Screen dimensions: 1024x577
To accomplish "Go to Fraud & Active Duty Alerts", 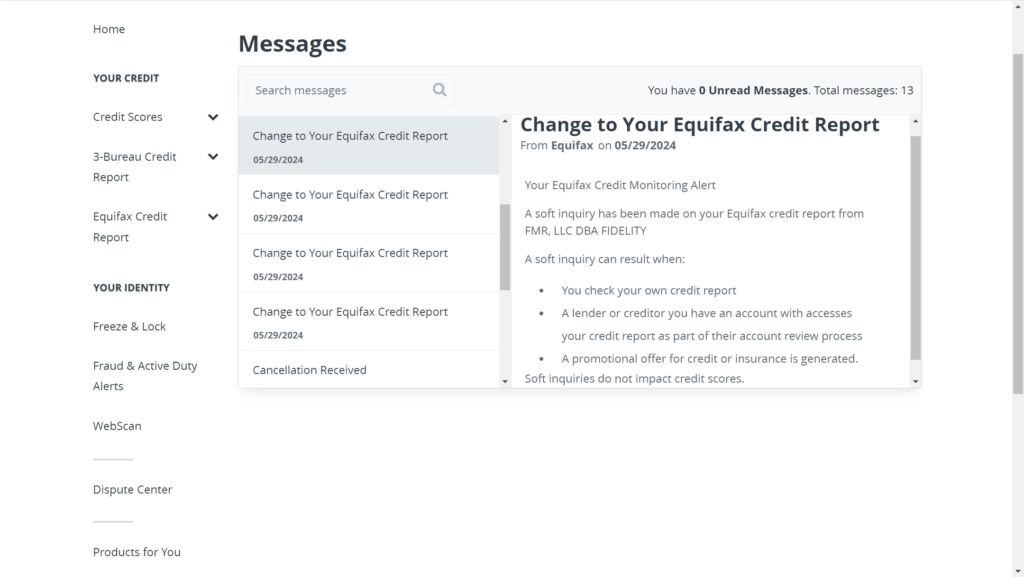I will pos(145,376).
